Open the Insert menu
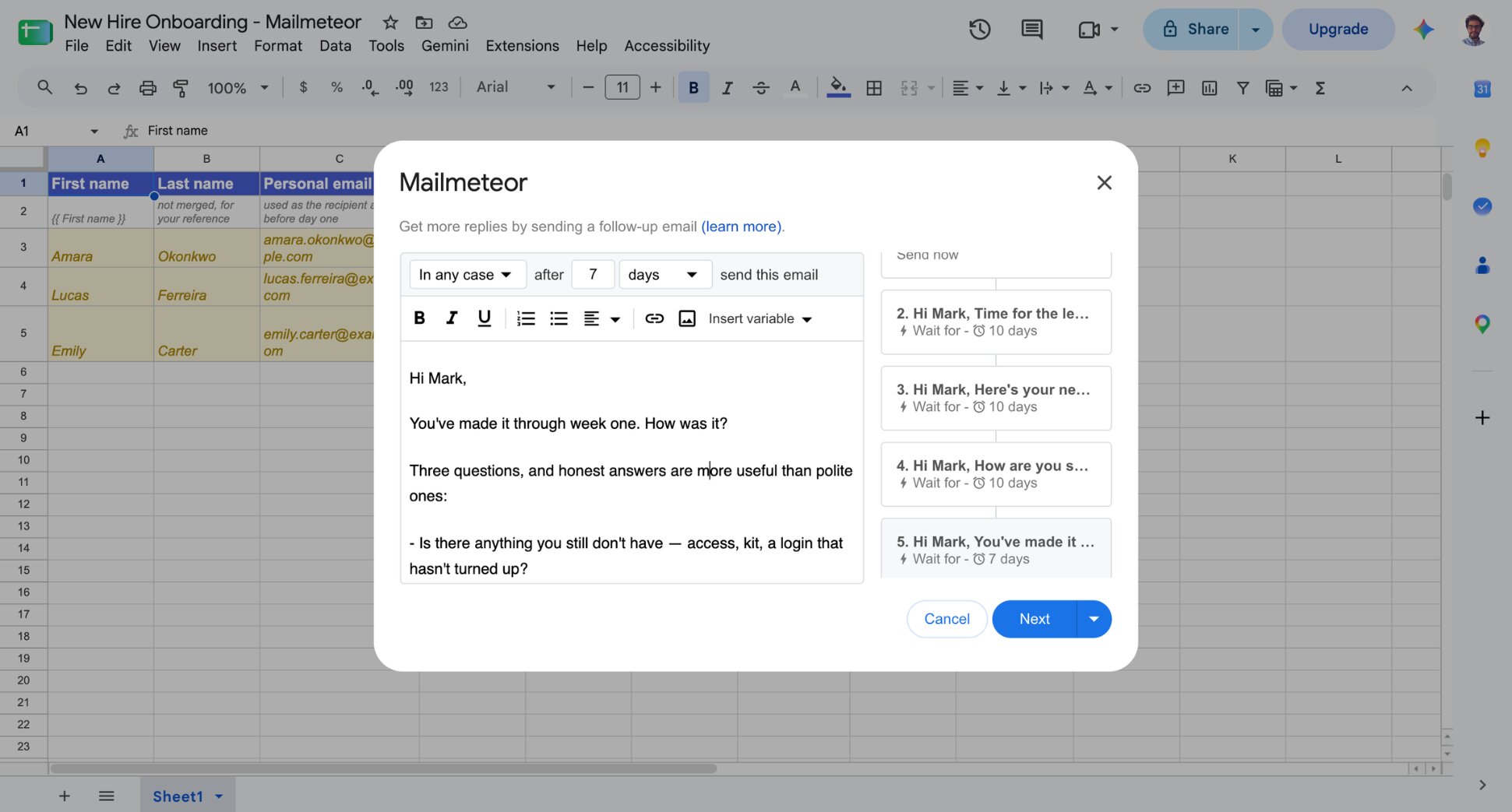 (217, 46)
